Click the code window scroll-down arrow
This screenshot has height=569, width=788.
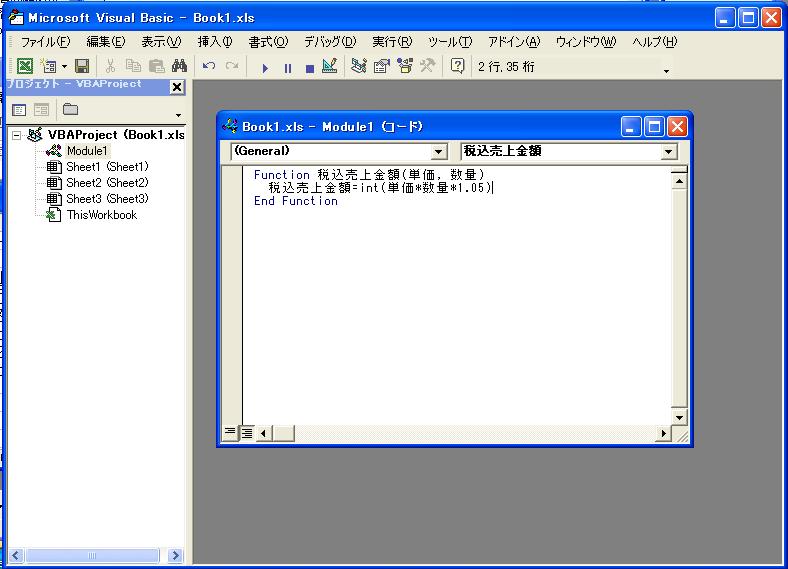679,418
